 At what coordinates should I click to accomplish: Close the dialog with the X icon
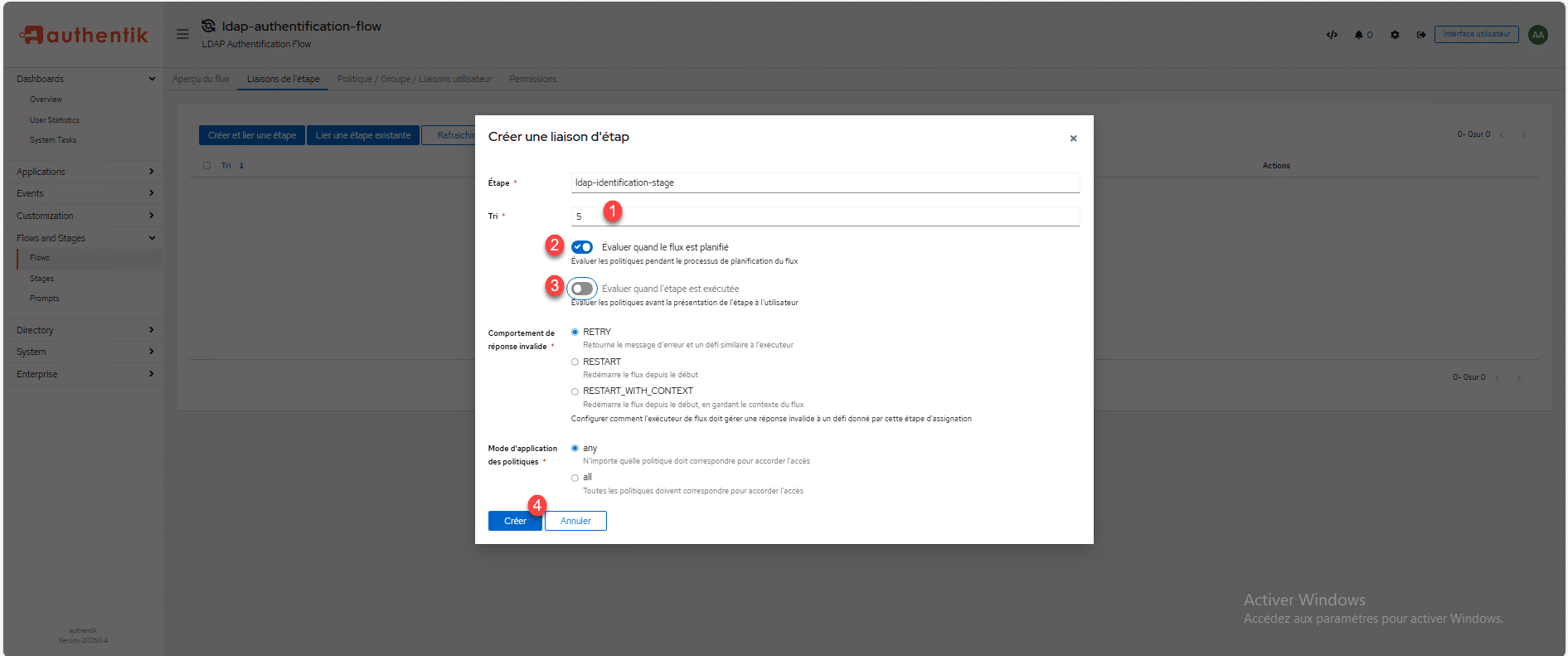(1073, 138)
